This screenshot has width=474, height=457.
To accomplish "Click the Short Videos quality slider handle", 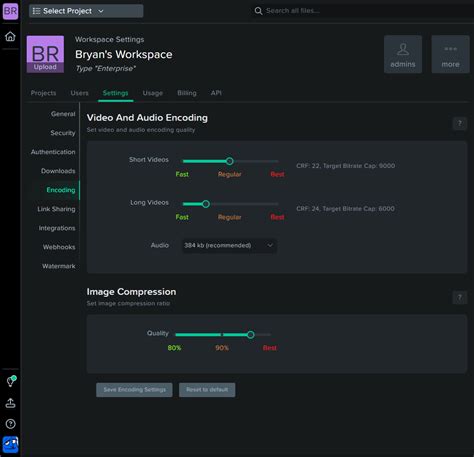I will [229, 161].
